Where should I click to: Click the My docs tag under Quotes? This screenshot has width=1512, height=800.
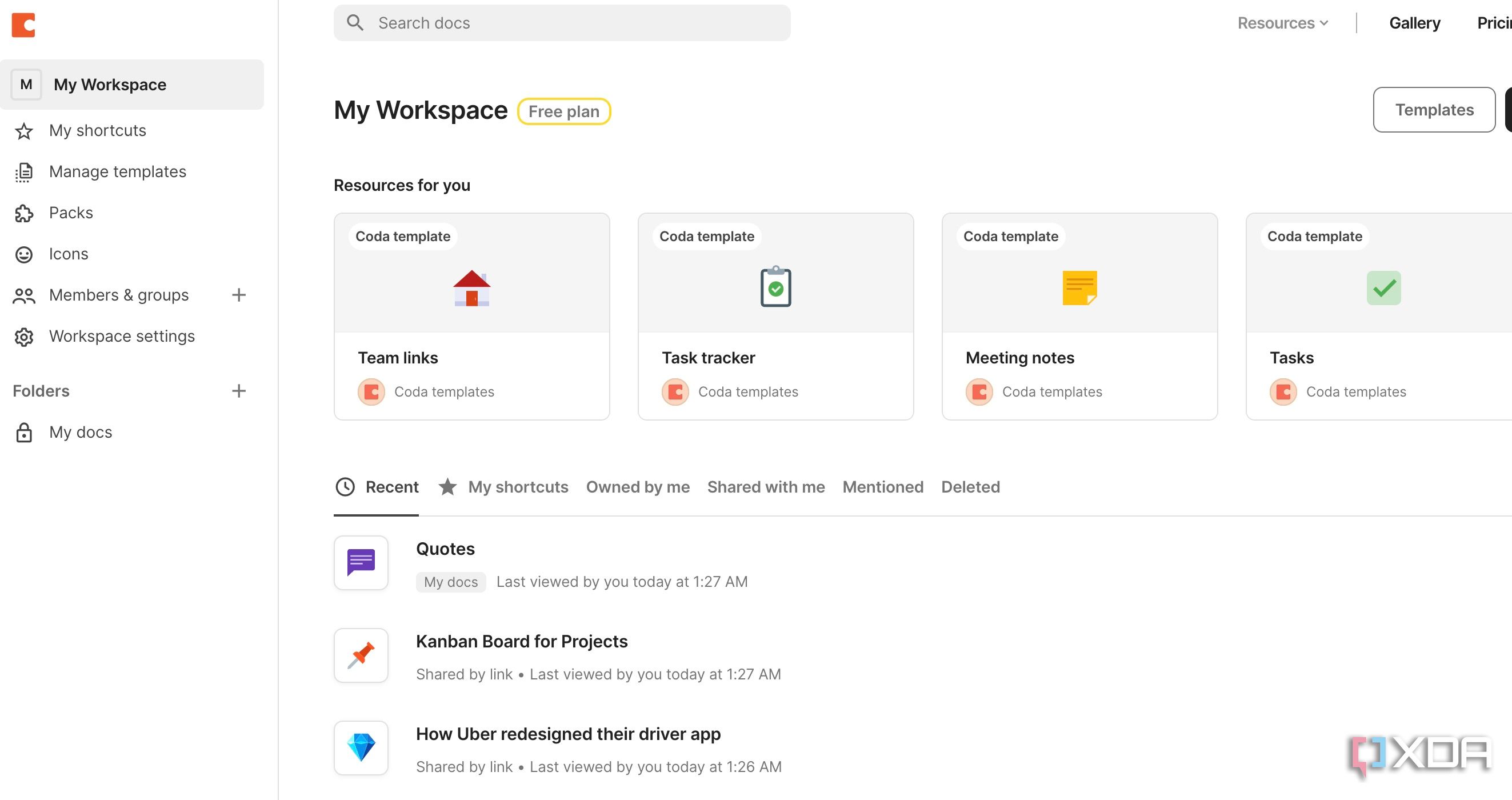pyautogui.click(x=451, y=582)
